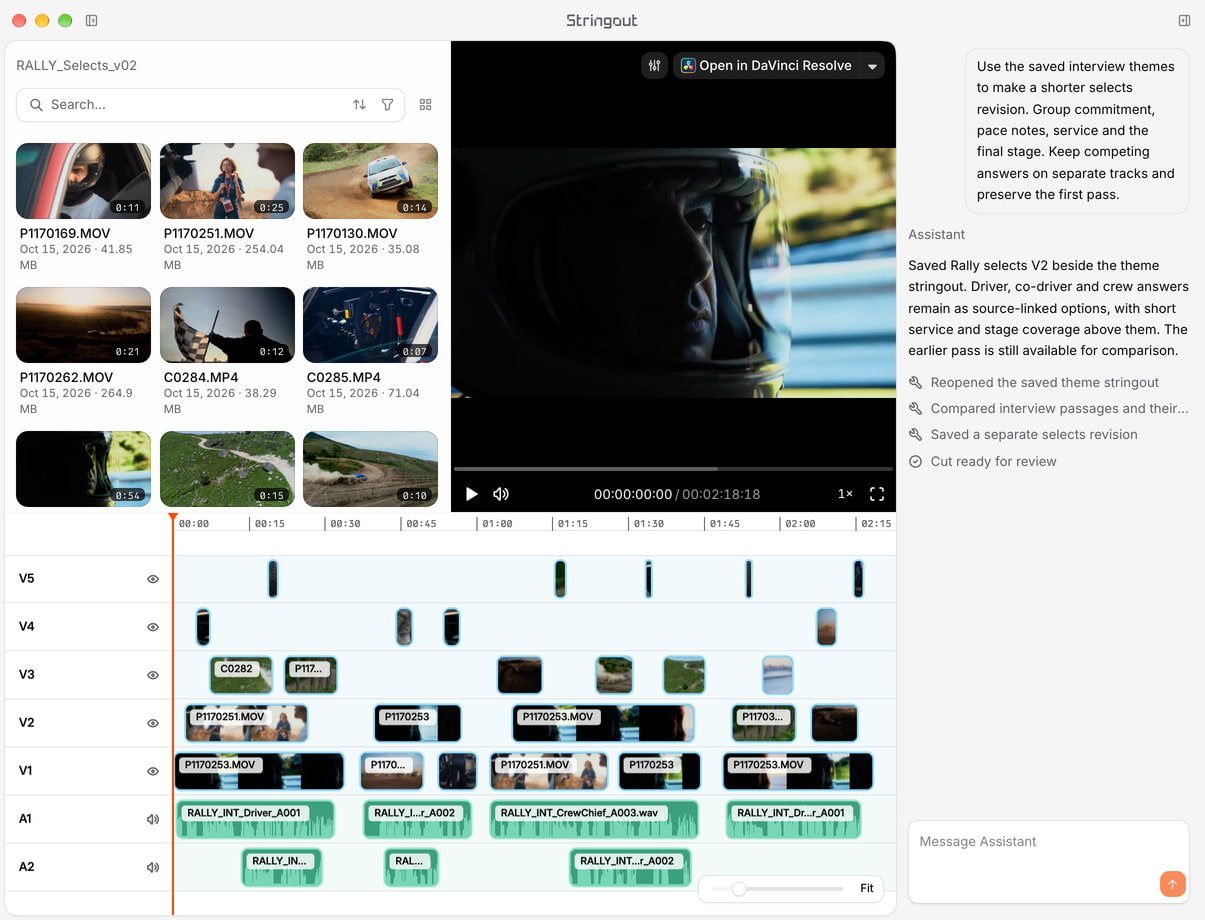This screenshot has width=1205, height=920.
Task: Select RALLY_INT_CrewChief_A003.wav audio clip
Action: tap(594, 819)
